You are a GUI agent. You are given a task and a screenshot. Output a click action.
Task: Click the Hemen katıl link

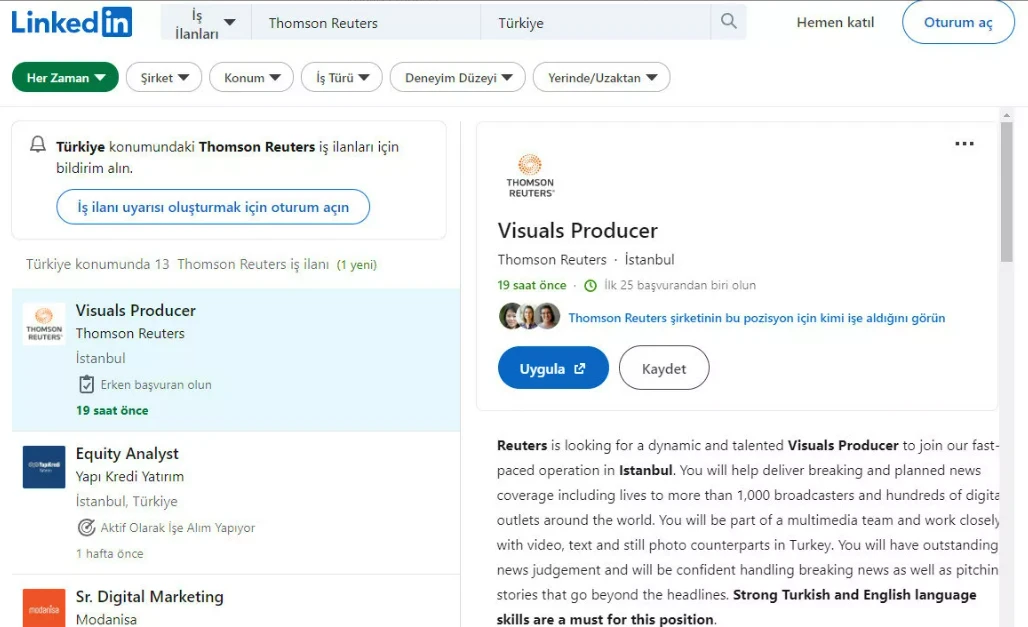(835, 23)
